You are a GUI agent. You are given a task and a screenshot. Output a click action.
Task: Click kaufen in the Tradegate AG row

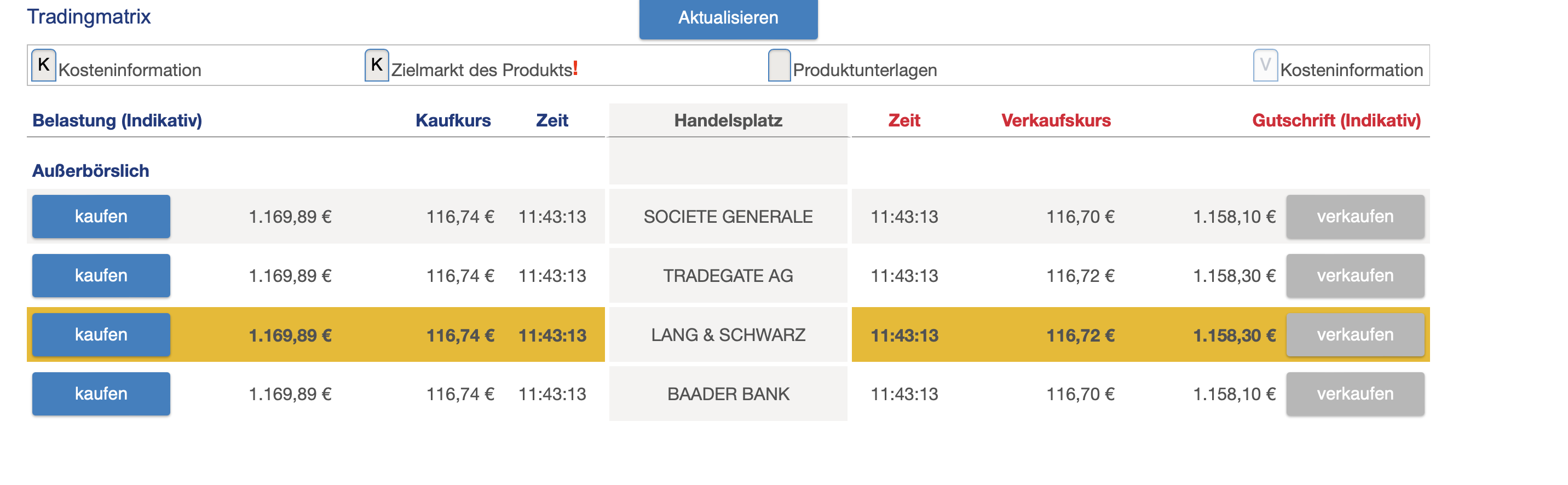[101, 276]
